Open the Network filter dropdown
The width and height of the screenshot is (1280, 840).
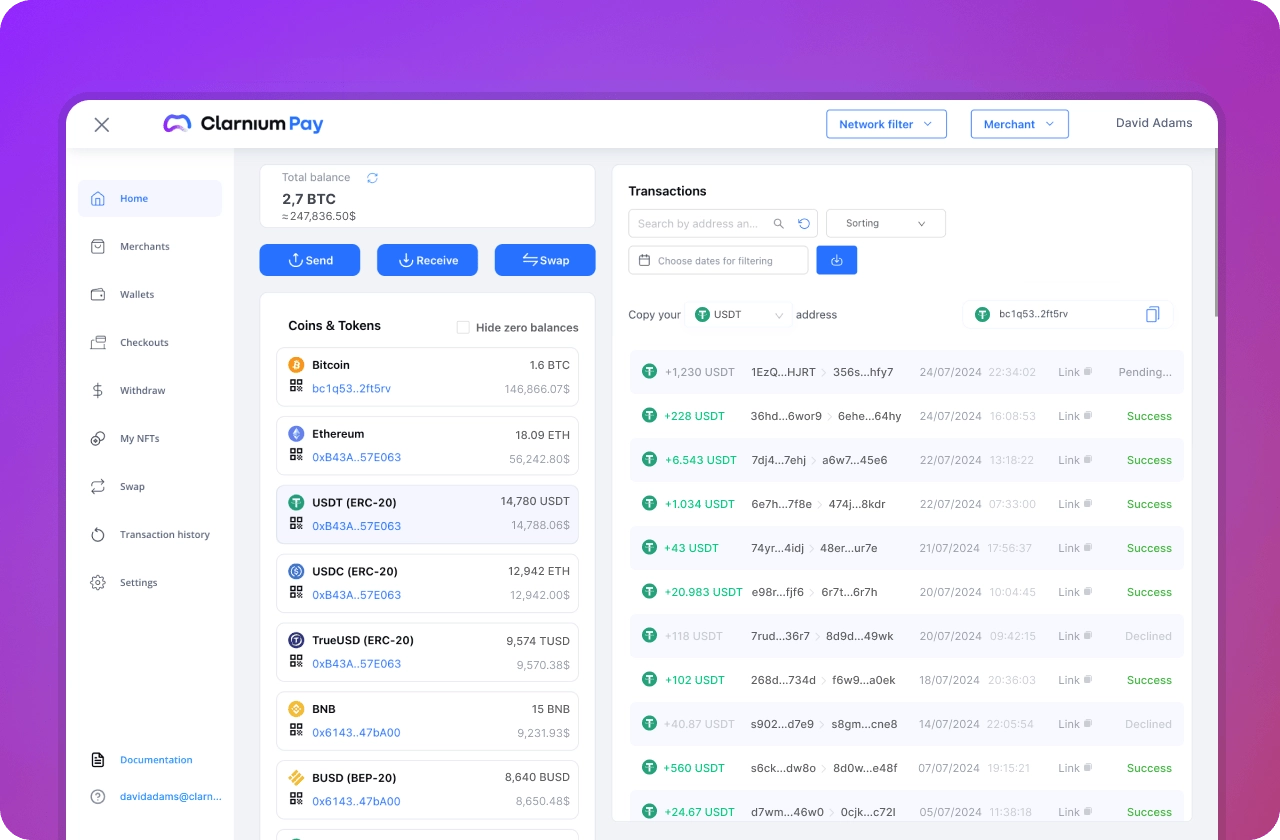click(886, 124)
